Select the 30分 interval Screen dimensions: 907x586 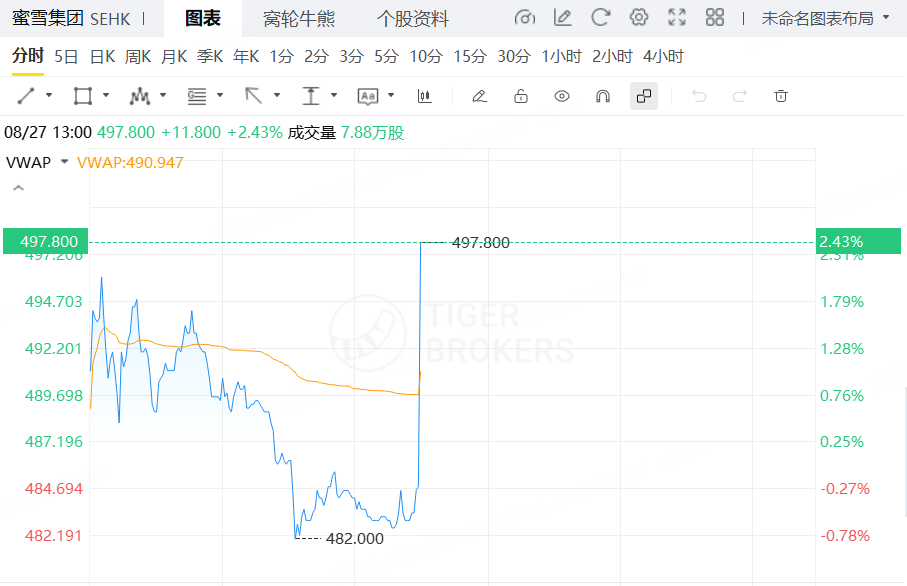pos(514,57)
